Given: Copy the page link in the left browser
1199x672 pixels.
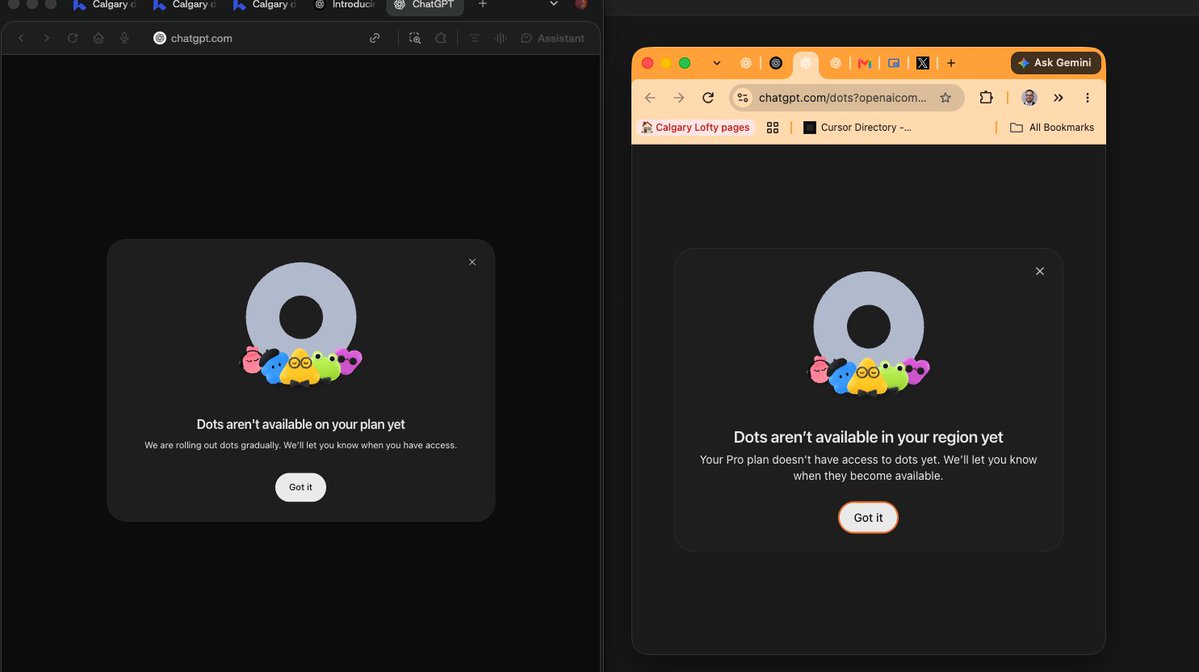Looking at the screenshot, I should click(375, 38).
